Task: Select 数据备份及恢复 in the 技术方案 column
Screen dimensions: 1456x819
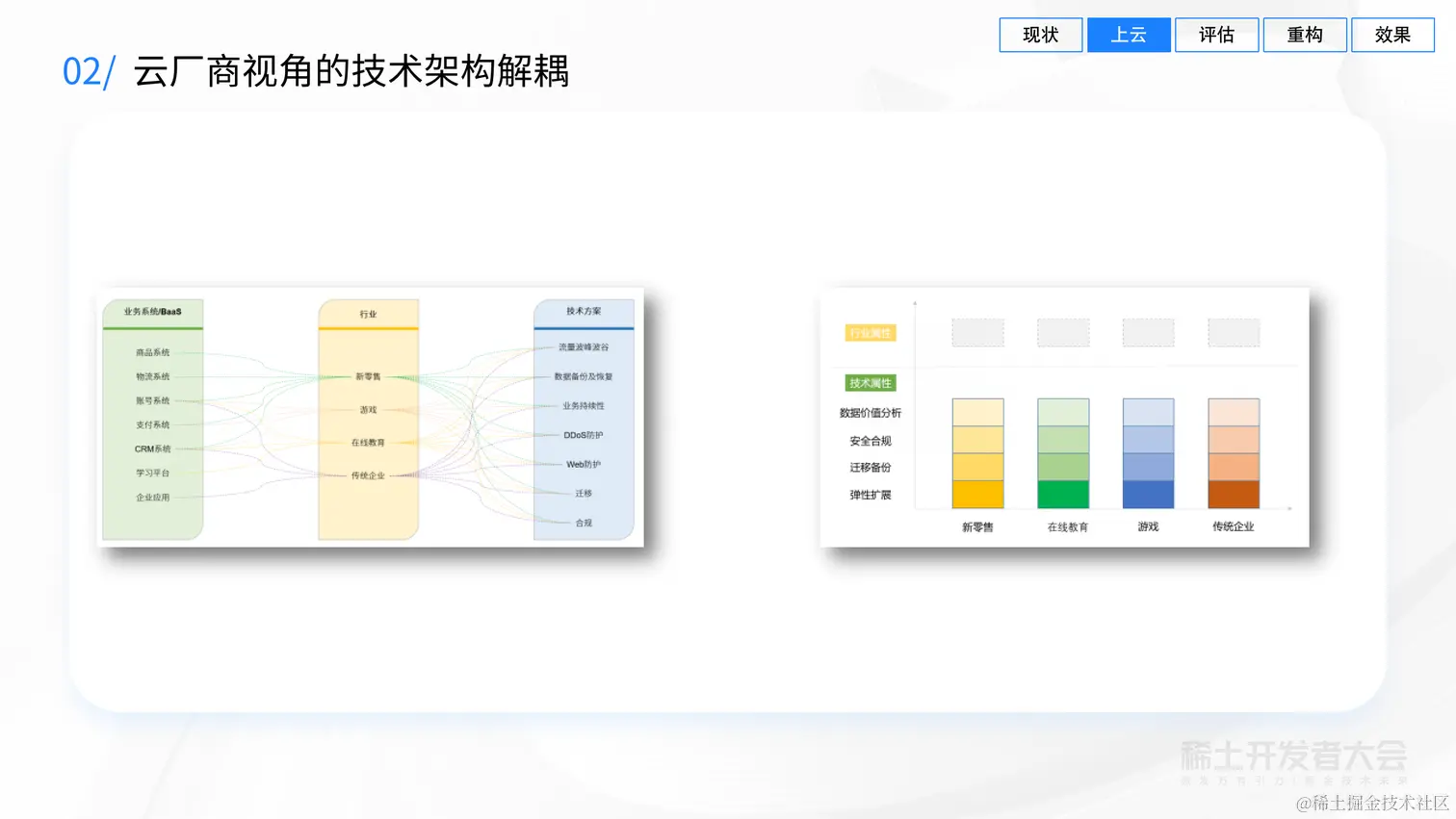Action: click(x=584, y=376)
